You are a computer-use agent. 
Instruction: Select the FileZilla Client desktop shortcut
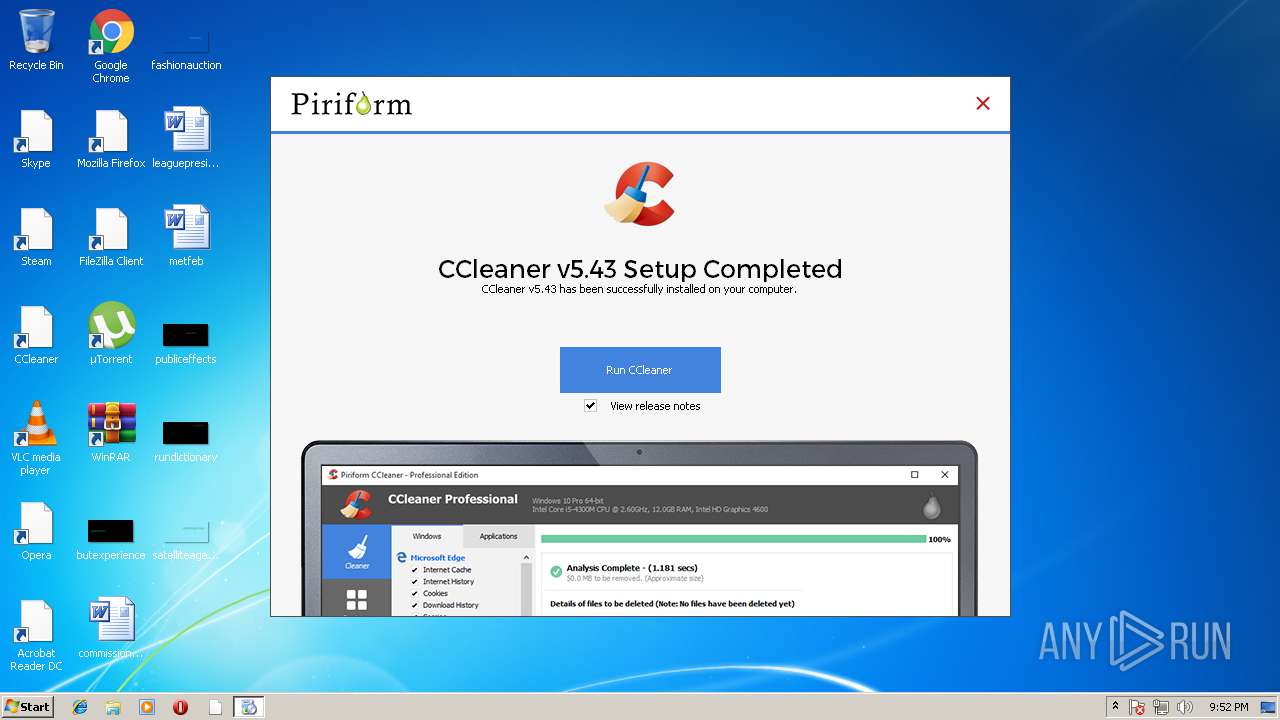[x=111, y=236]
